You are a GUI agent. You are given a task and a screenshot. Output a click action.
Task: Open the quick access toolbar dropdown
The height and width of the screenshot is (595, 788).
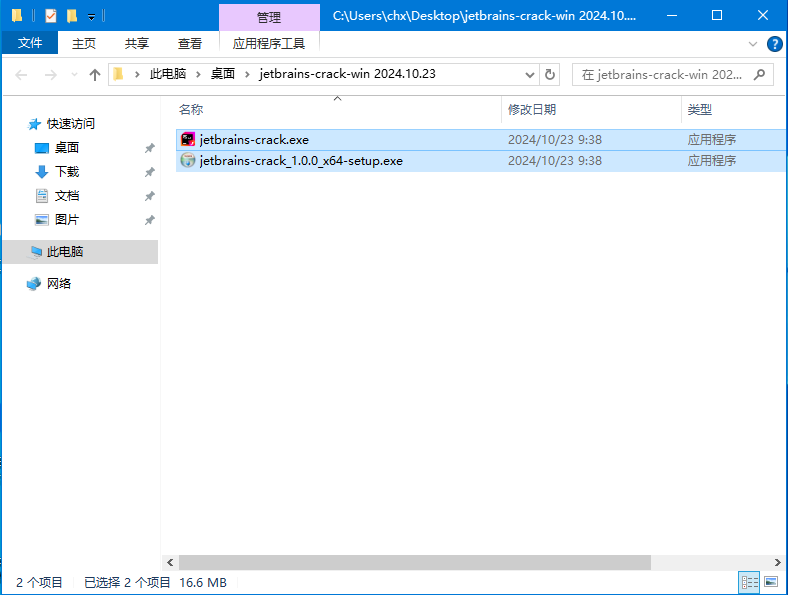coord(91,17)
